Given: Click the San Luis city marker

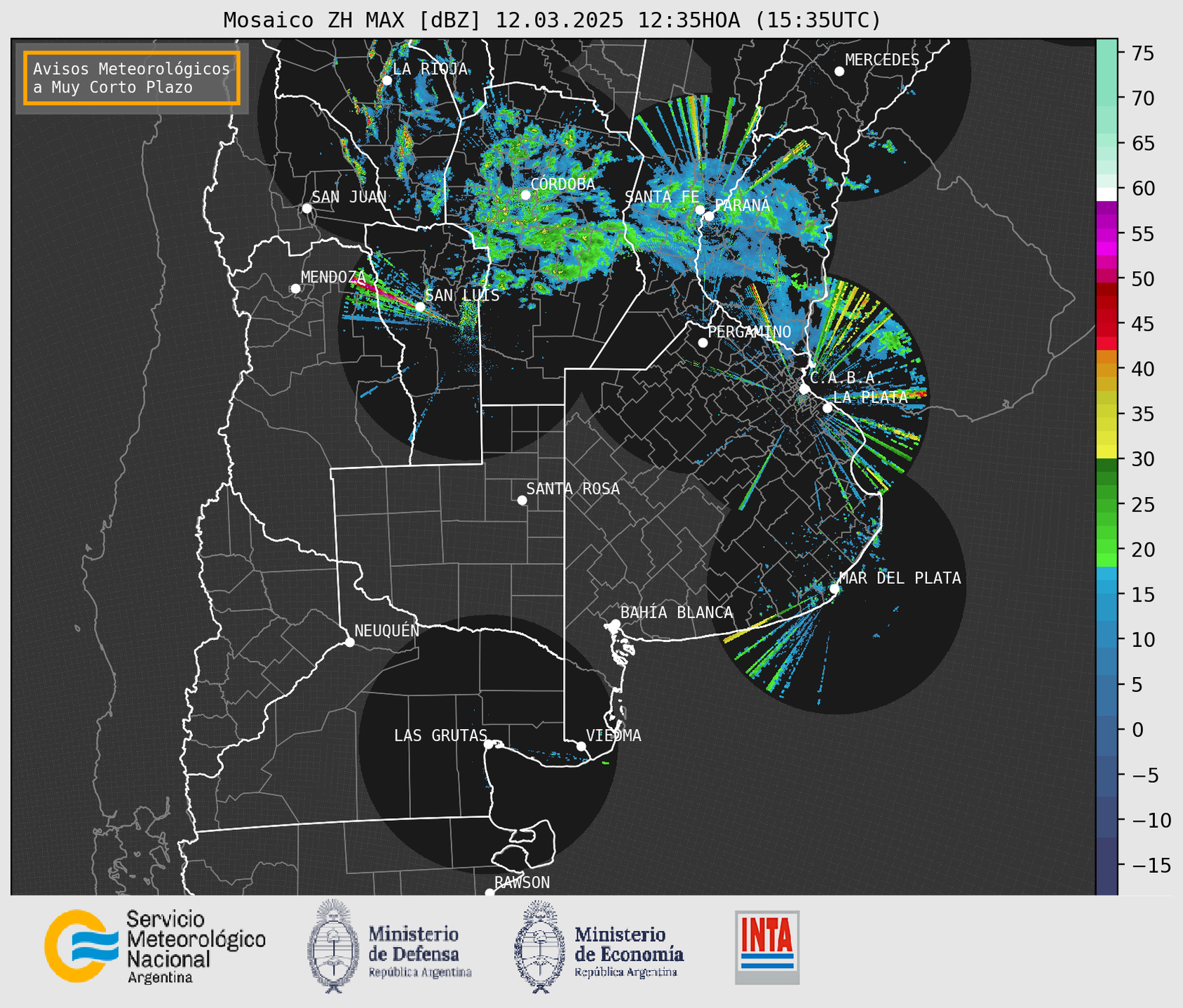Looking at the screenshot, I should coord(419,307).
